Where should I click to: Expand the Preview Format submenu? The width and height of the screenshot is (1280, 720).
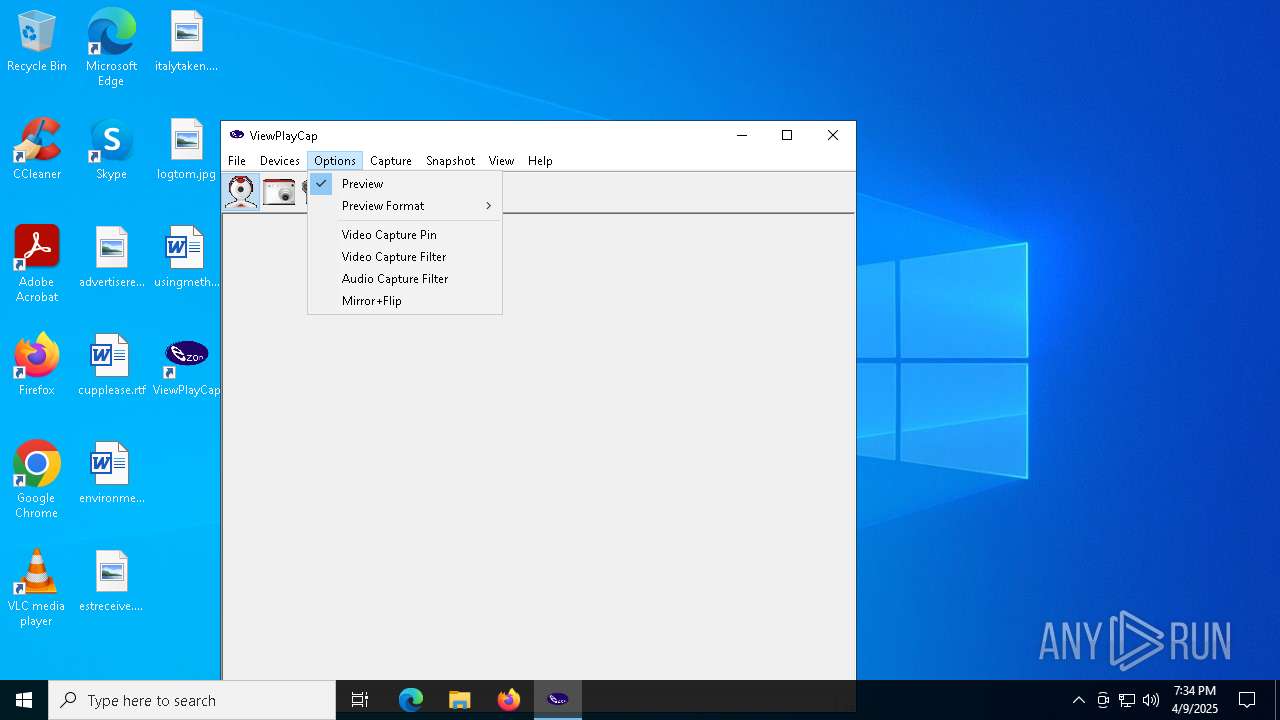coord(404,206)
